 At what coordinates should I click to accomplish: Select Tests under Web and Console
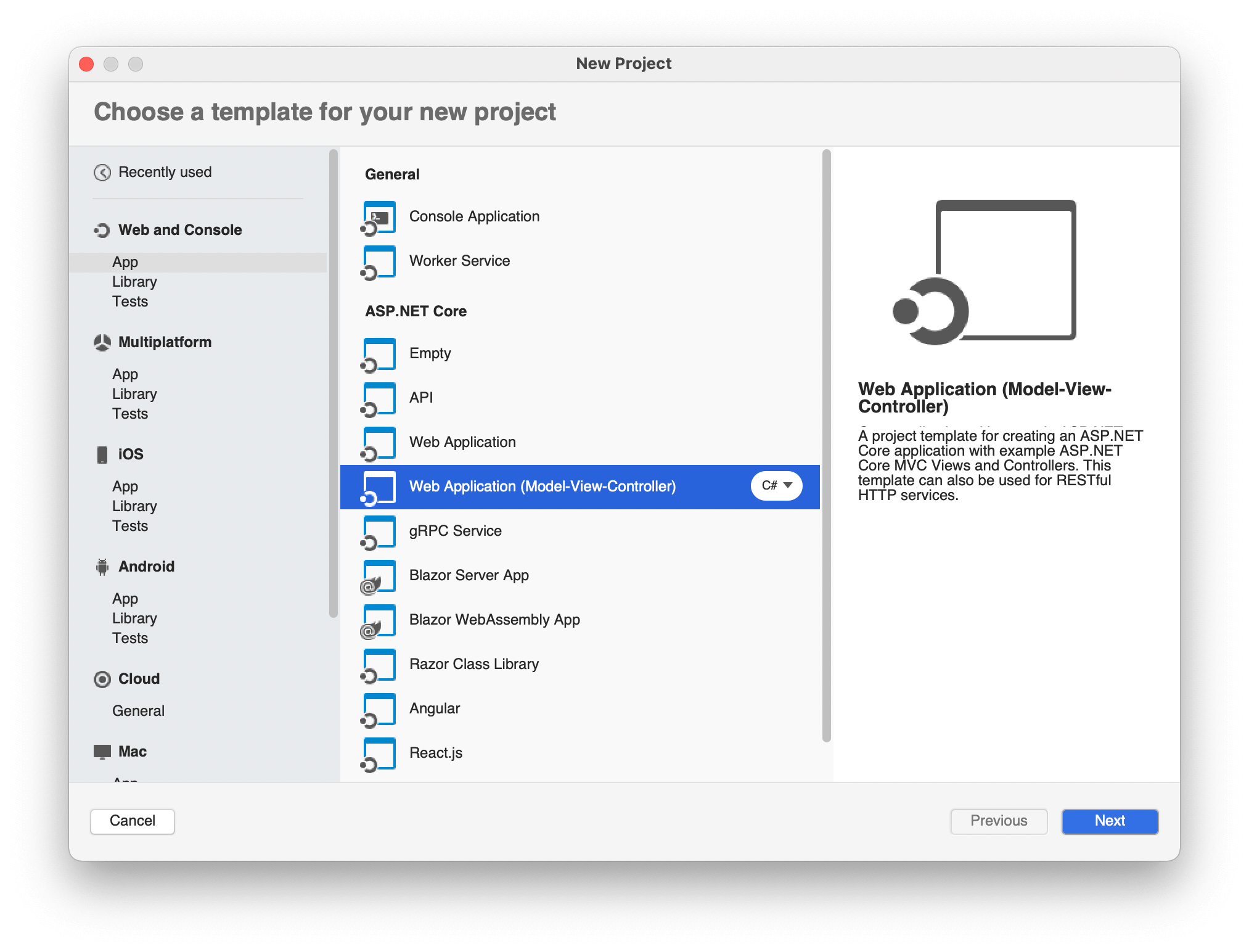(130, 302)
